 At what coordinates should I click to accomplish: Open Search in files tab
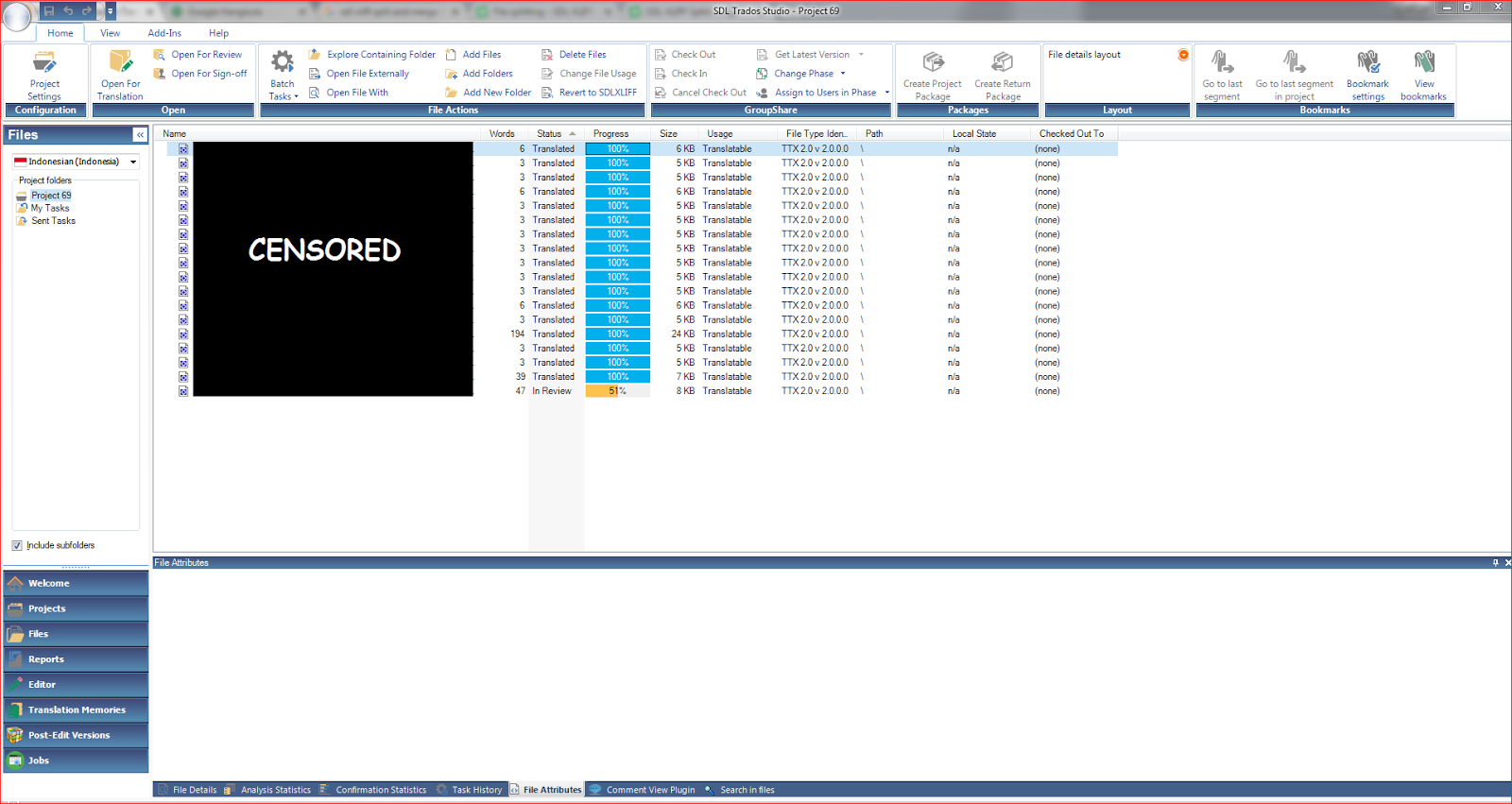tap(739, 790)
